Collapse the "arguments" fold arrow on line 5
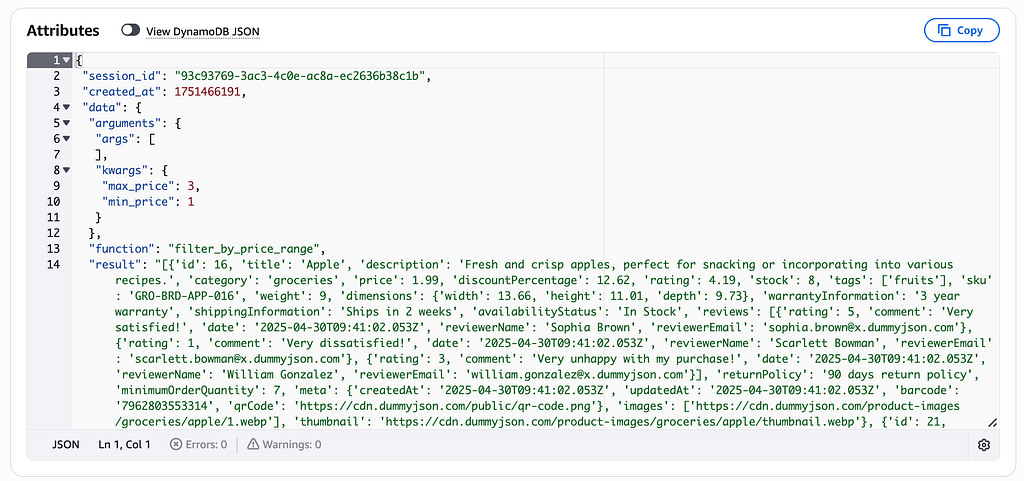Viewport: 1024px width, 481px height. 66,123
